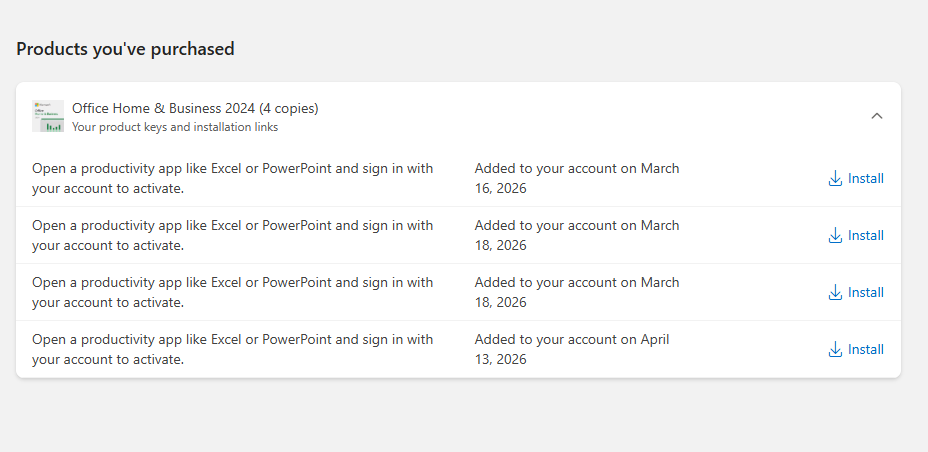Click the small chart graphic on the product image
The height and width of the screenshot is (452, 928).
coord(54,126)
